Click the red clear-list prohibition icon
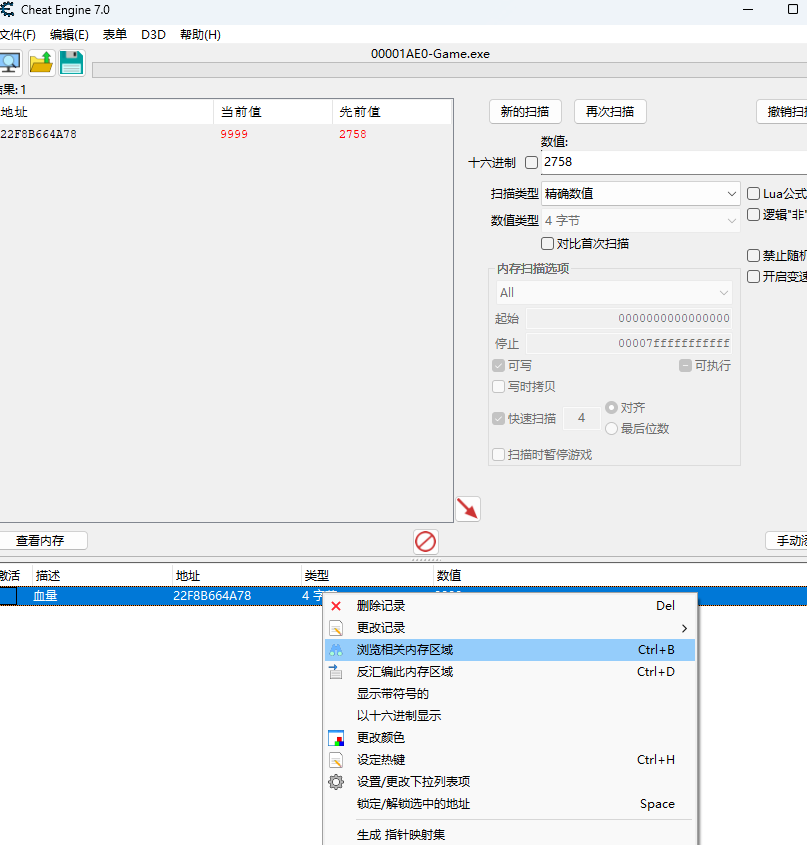Screen dimensions: 807x845 [x=425, y=542]
